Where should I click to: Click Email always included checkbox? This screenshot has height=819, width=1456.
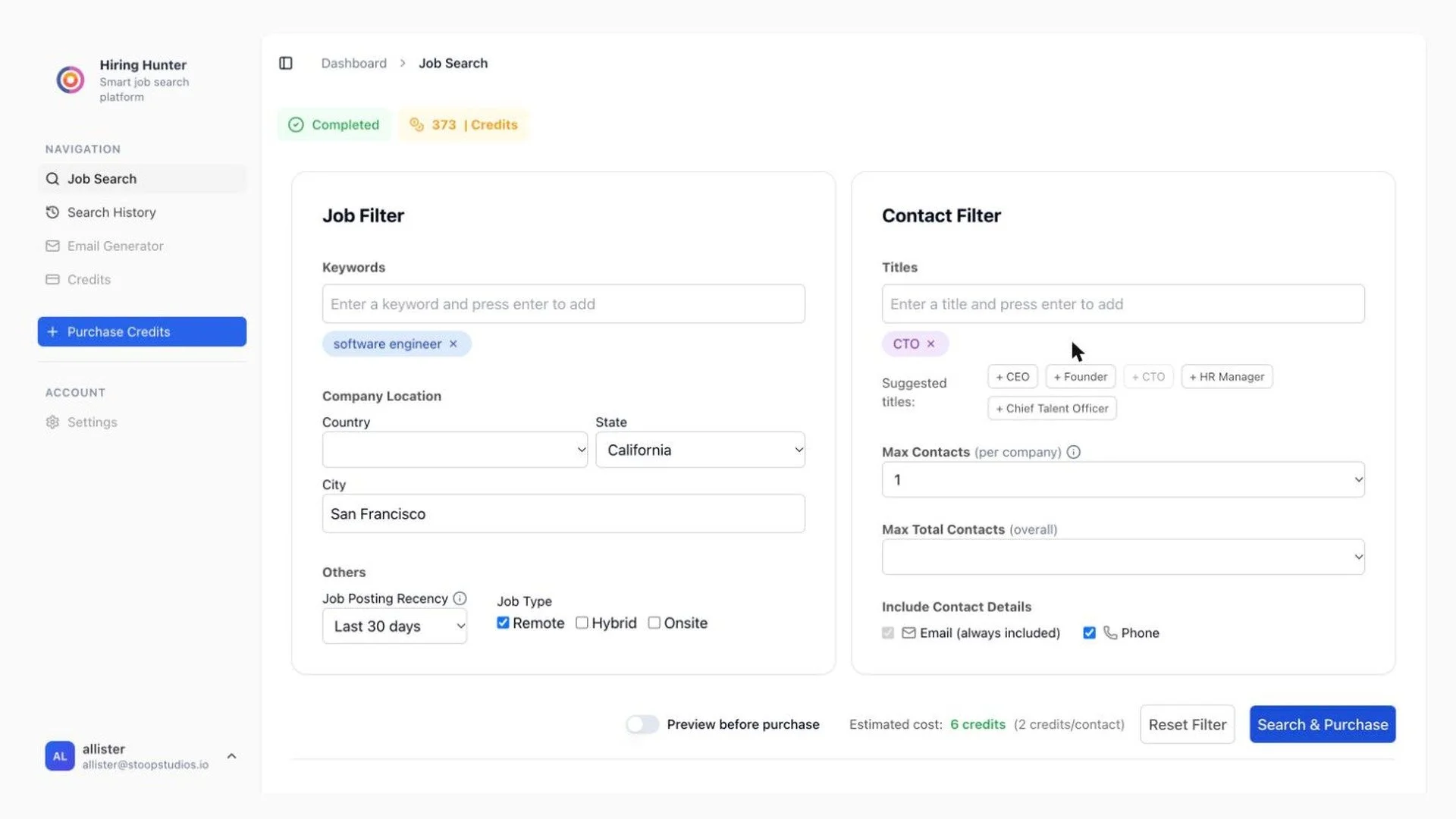click(x=888, y=632)
